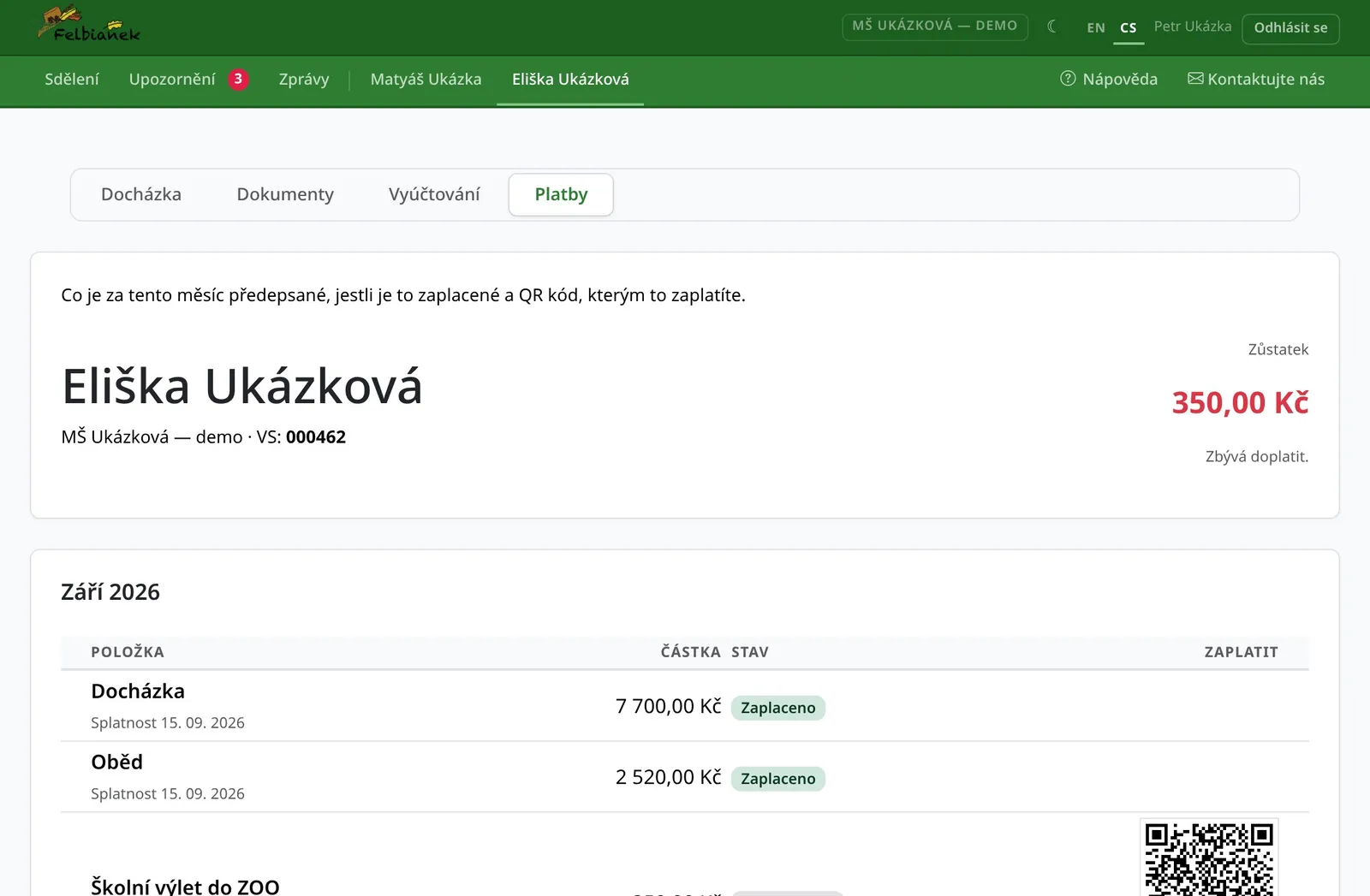
Task: Click the Nápověda question mark icon
Action: pos(1068,79)
